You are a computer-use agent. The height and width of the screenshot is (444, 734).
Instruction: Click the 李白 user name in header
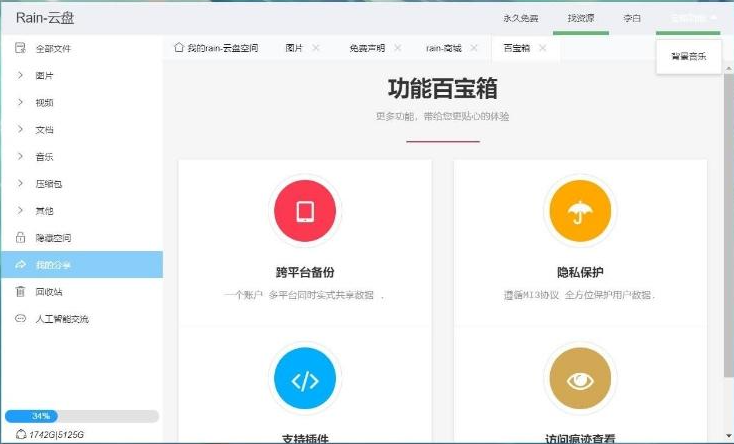(632, 18)
